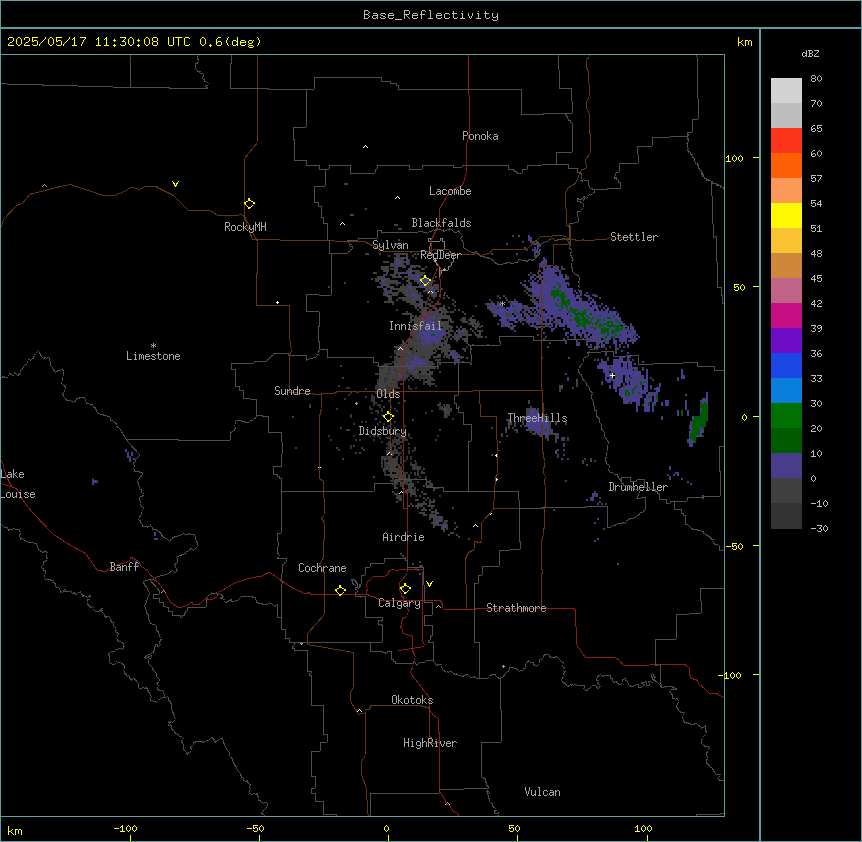Screen dimensions: 862x842
Task: Click the km unit label at bottom left
Action: (15, 831)
